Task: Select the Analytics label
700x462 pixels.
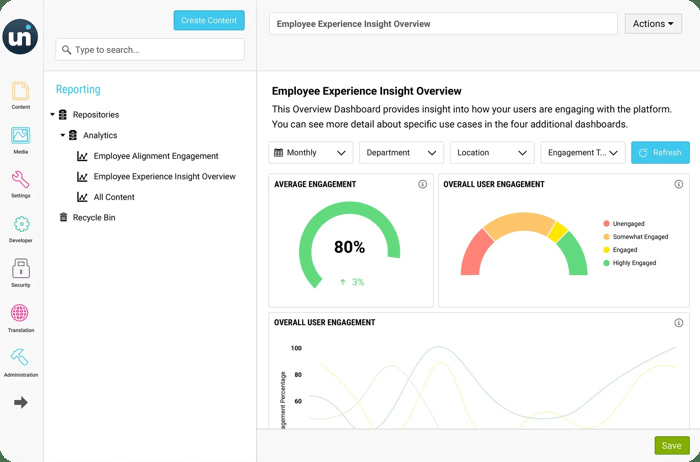Action: (x=100, y=135)
